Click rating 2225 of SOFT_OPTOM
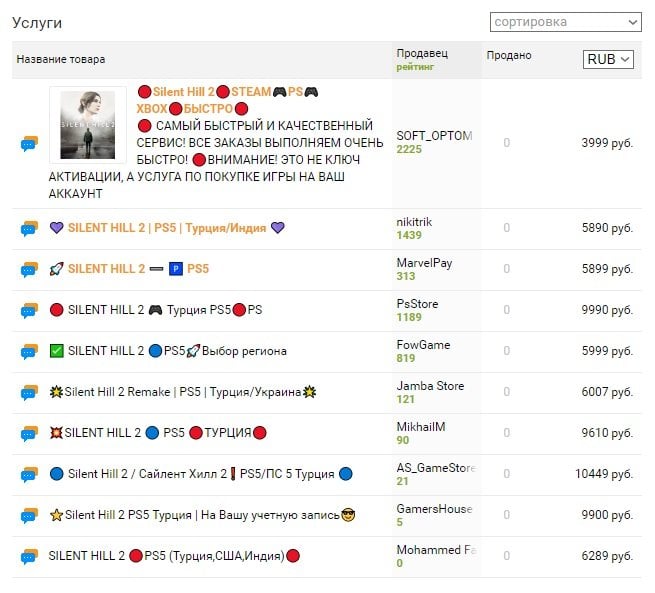Image resolution: width=655 pixels, height=593 pixels. [409, 149]
